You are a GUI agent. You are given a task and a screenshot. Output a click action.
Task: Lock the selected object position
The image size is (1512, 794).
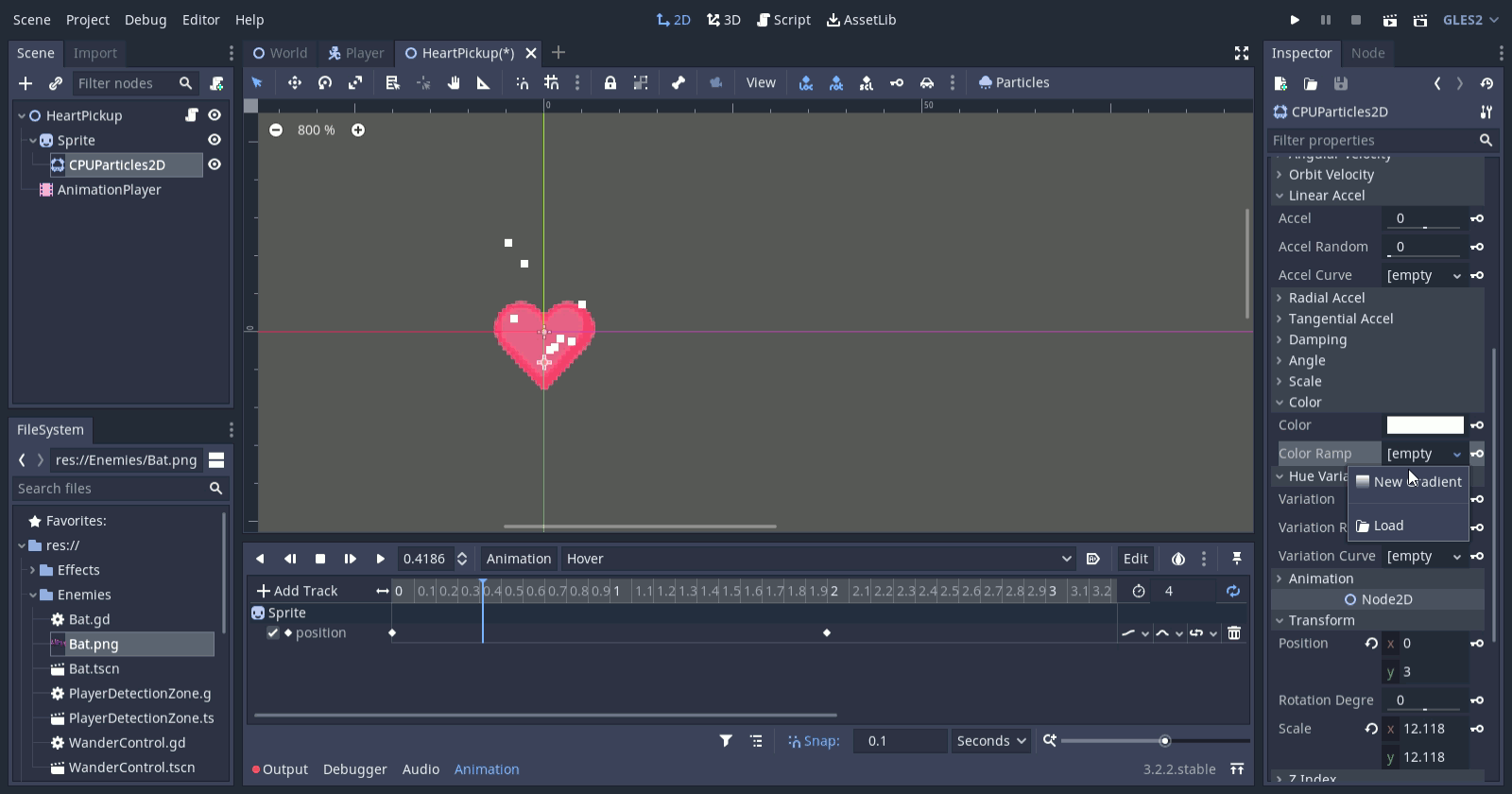[610, 83]
